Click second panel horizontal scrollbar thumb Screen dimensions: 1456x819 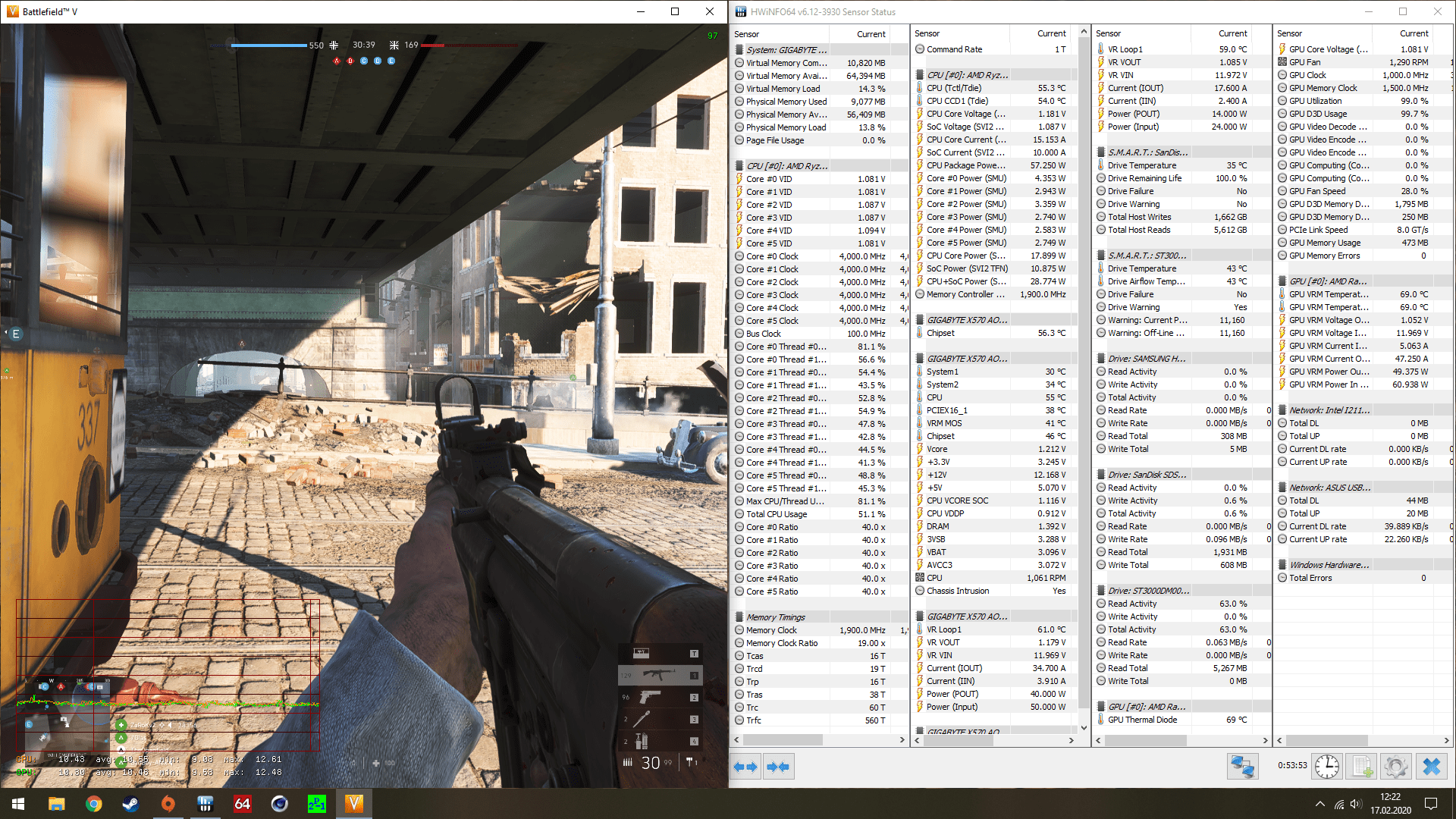pos(959,740)
